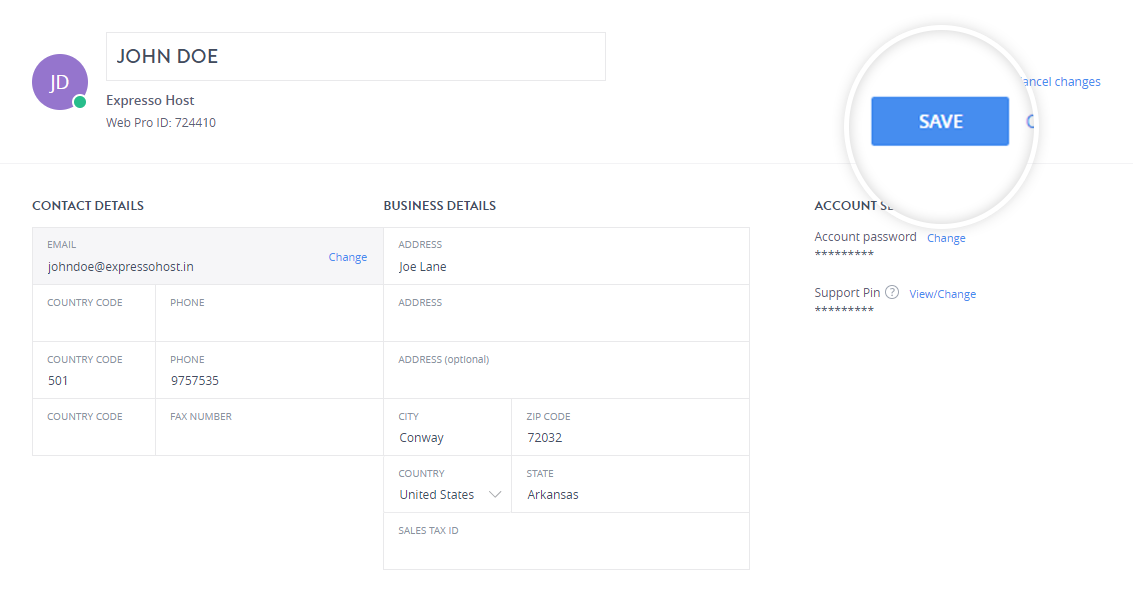Viewport: 1133px width, 602px height.
Task: Click the green online status dot
Action: [x=80, y=102]
